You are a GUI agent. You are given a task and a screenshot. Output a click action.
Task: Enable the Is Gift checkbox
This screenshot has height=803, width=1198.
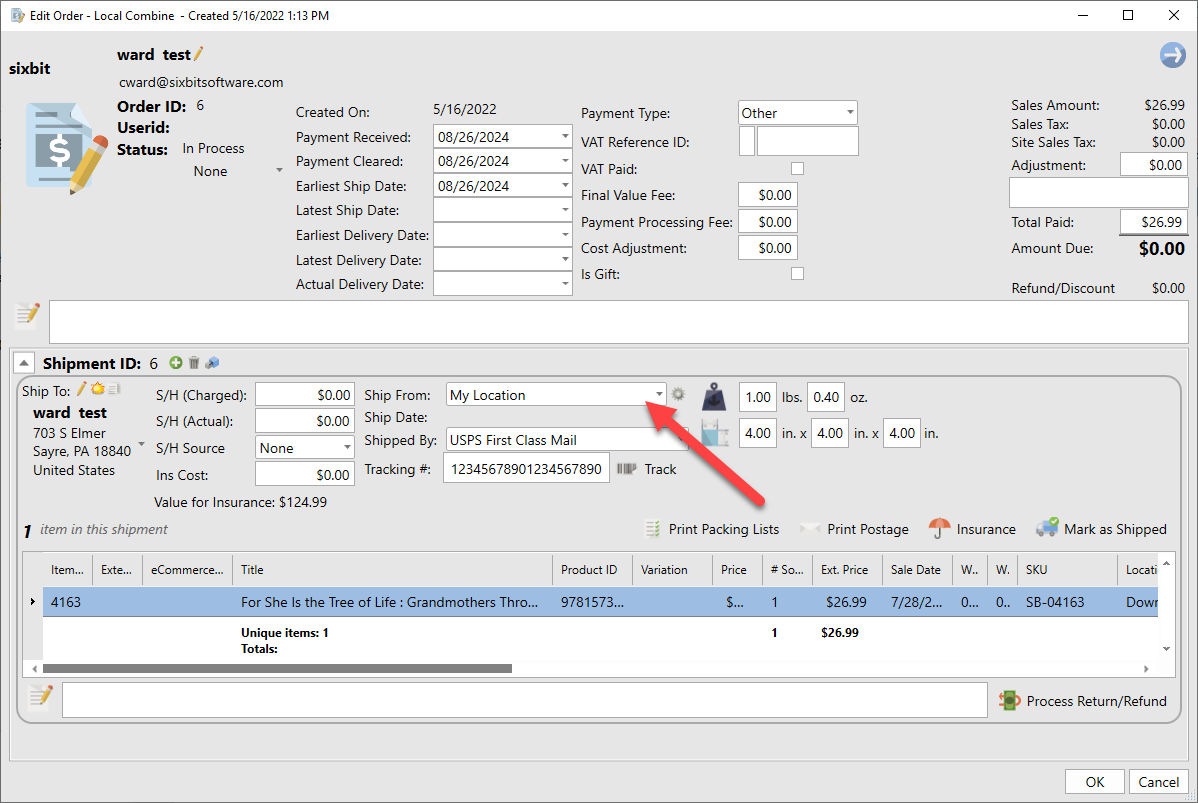797,273
